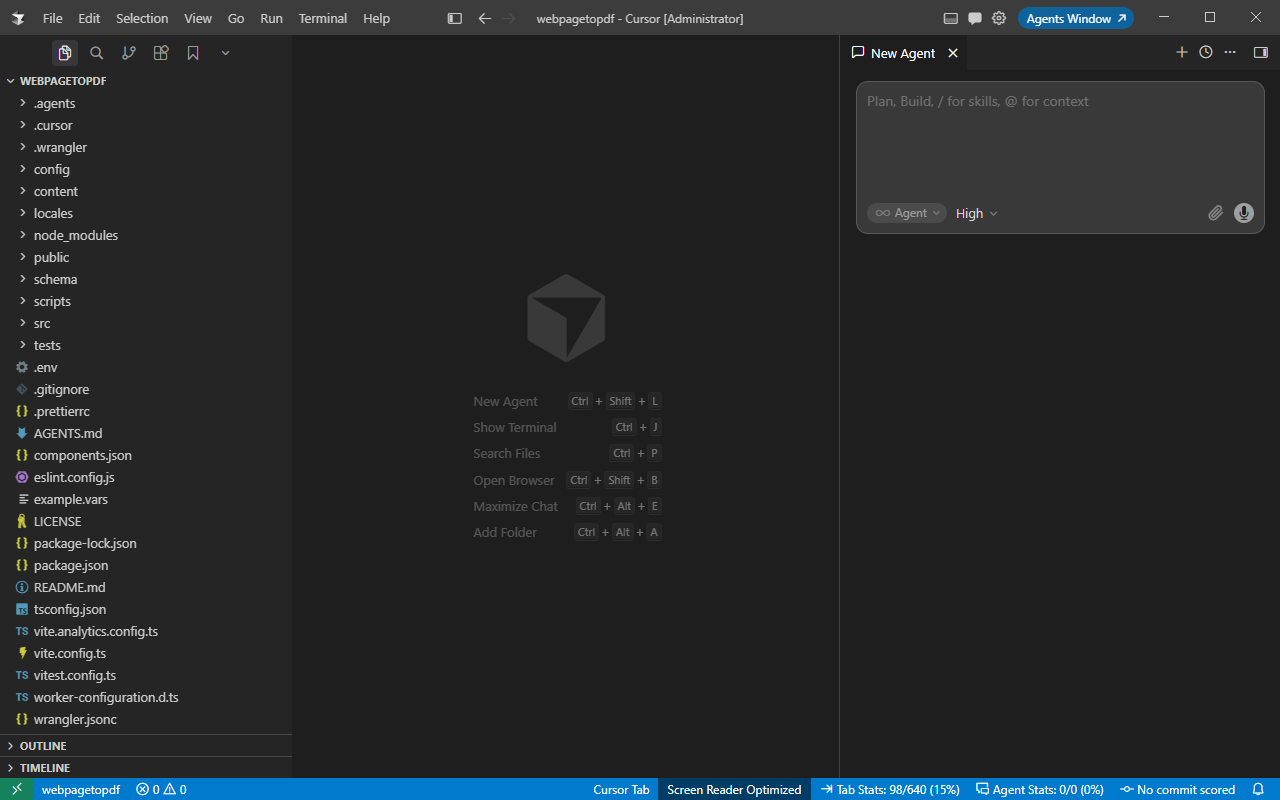Go forward with the right arrow
The image size is (1280, 800).
[509, 18]
